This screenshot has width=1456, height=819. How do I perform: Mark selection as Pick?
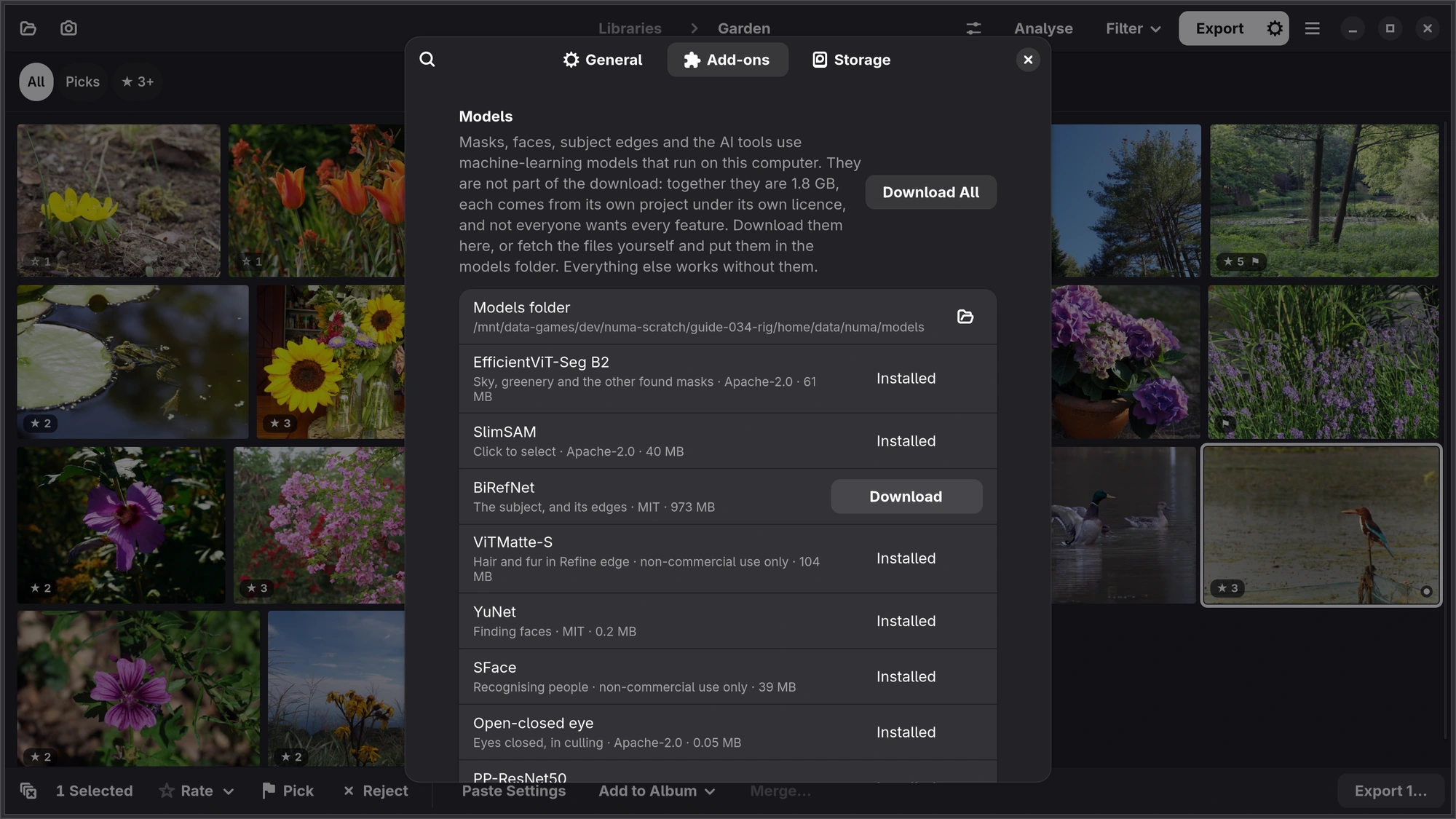coord(288,791)
